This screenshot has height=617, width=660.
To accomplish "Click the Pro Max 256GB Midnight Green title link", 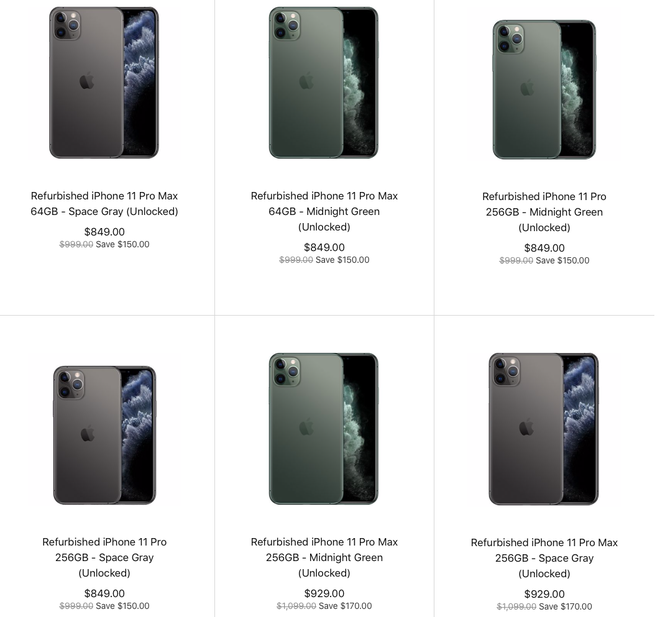I will tap(324, 557).
